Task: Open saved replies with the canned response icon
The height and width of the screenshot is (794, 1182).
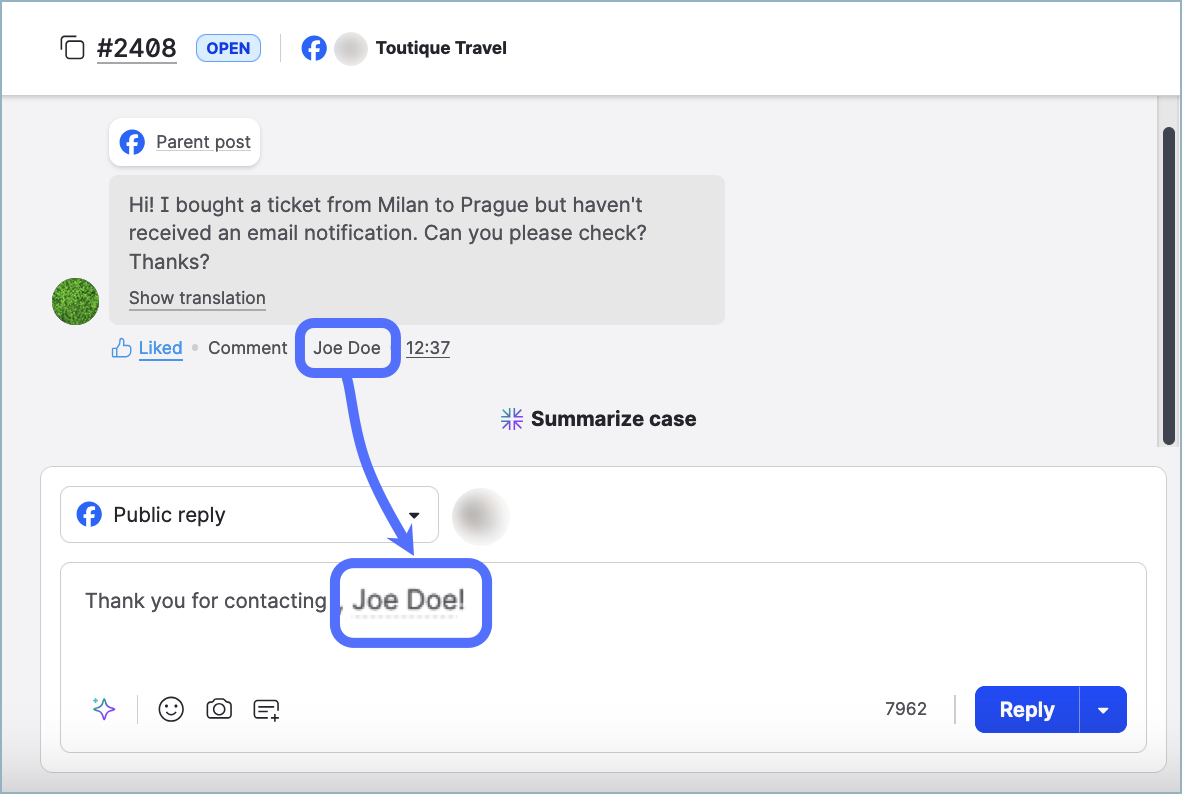Action: click(266, 709)
